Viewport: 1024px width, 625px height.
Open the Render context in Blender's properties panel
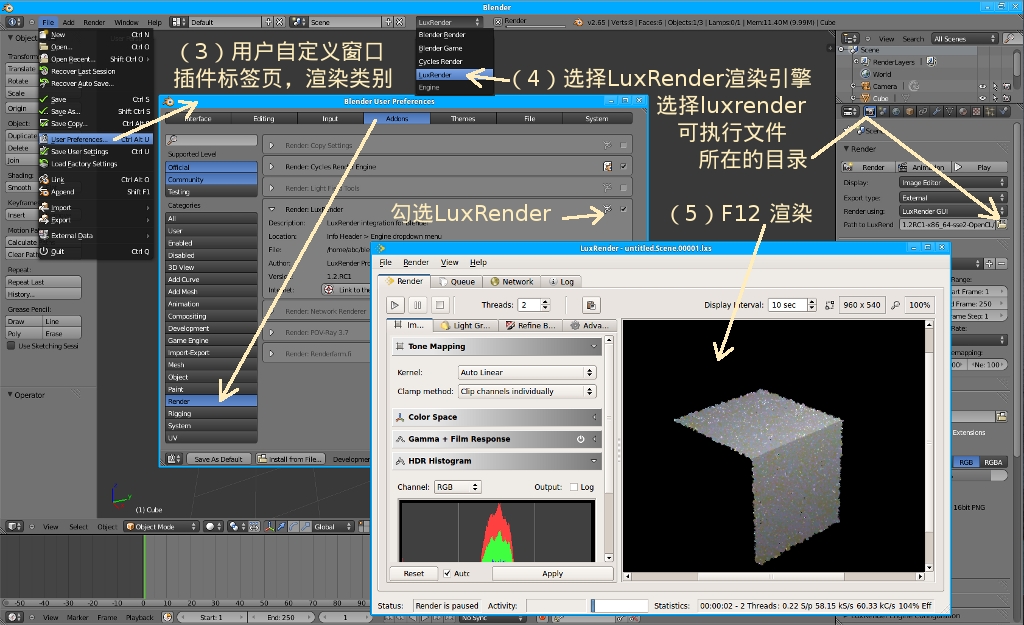click(870, 112)
